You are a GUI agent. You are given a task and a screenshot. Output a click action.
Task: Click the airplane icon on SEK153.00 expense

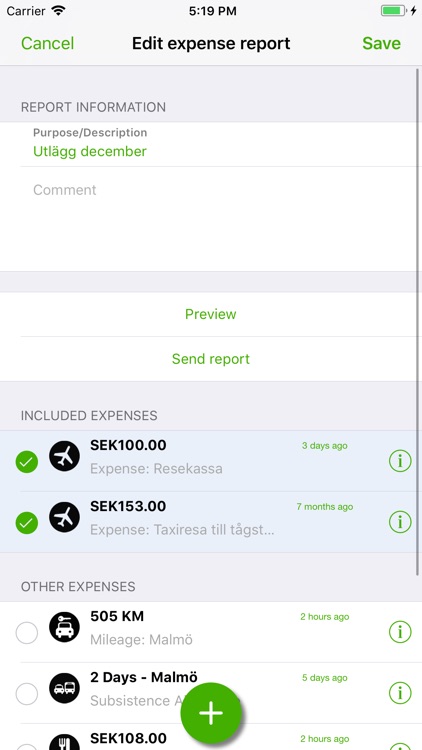[x=65, y=517]
